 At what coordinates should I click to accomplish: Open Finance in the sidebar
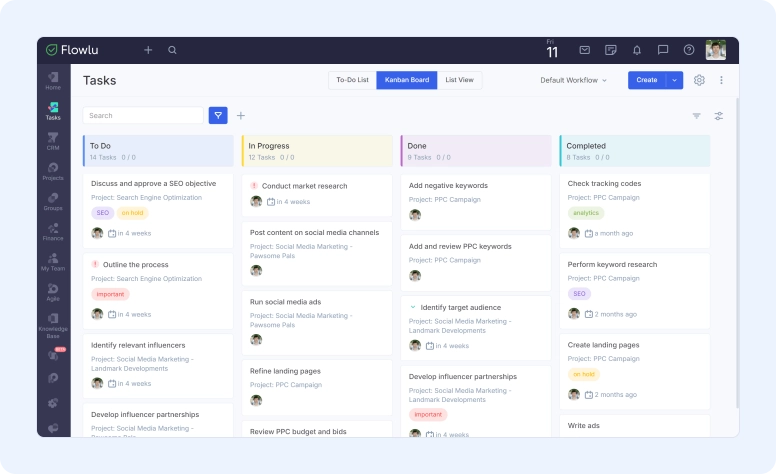(53, 232)
